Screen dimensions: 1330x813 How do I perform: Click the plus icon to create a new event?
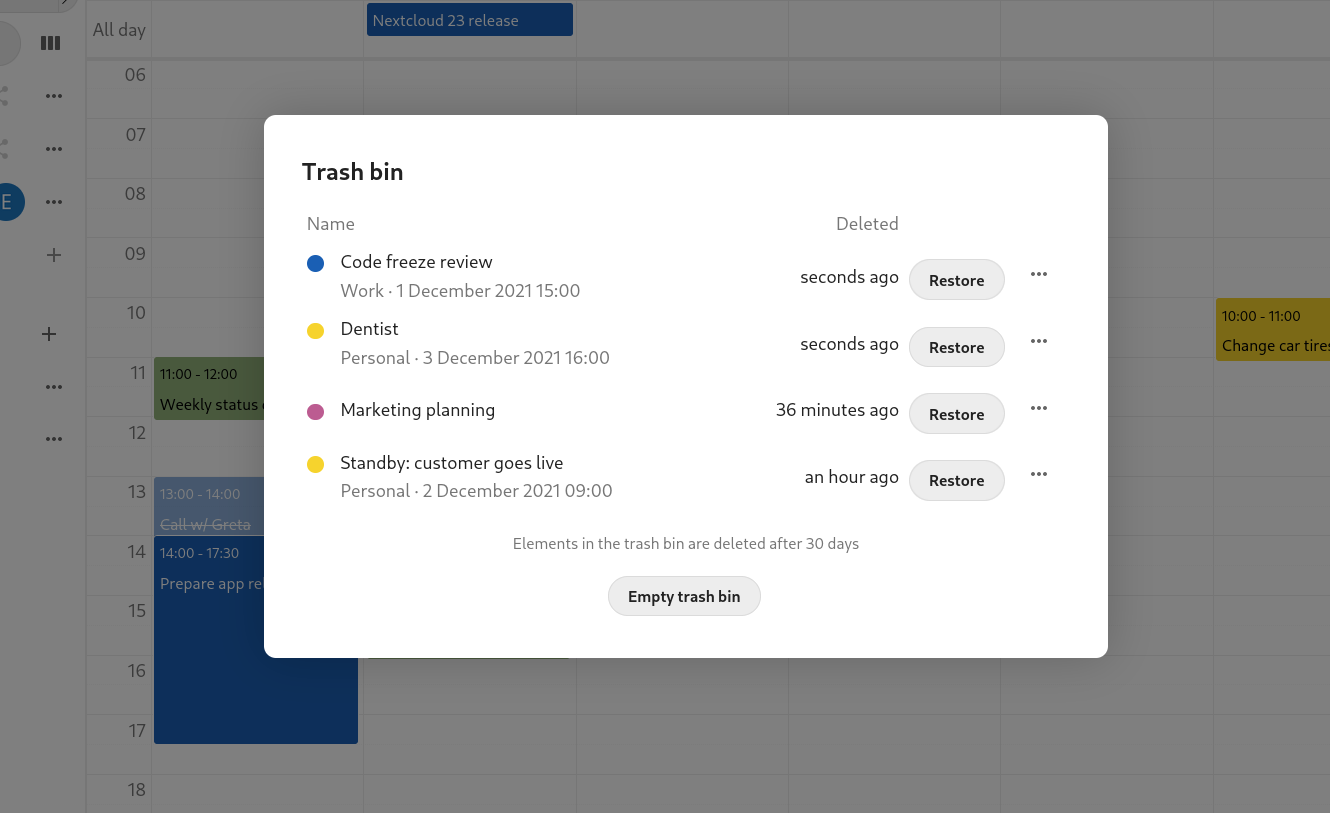point(53,255)
